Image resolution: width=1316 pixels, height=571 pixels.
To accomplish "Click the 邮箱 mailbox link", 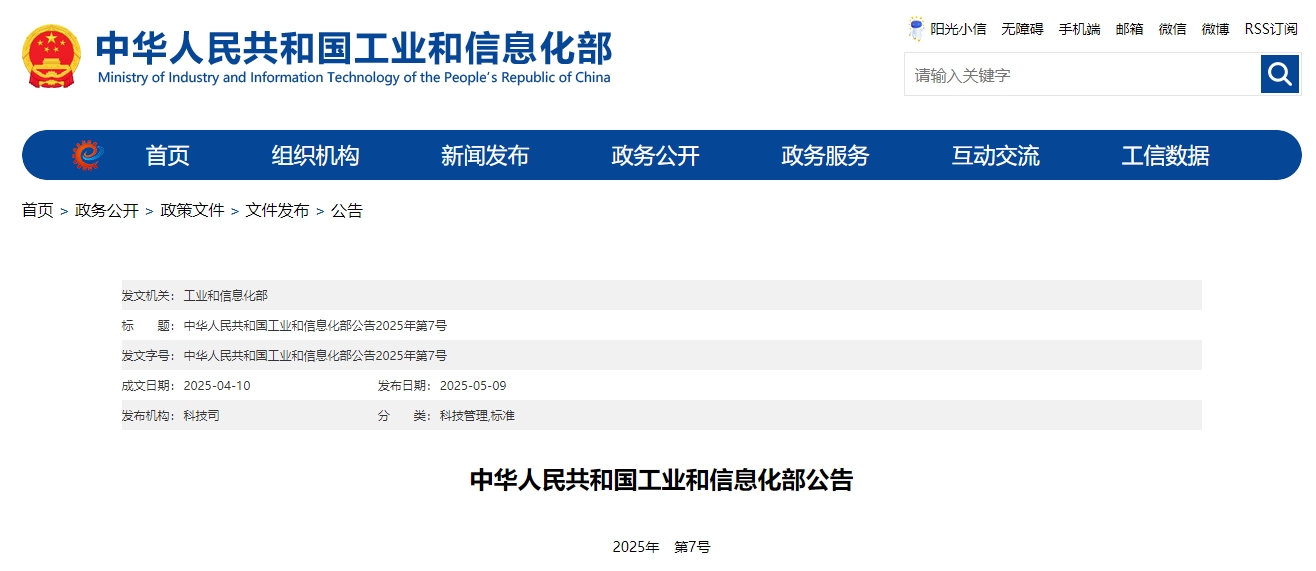I will coord(1129,29).
